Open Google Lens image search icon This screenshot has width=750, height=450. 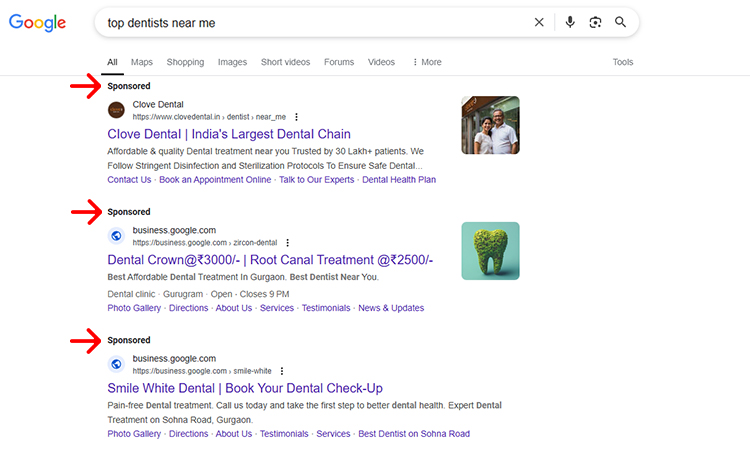click(x=595, y=22)
